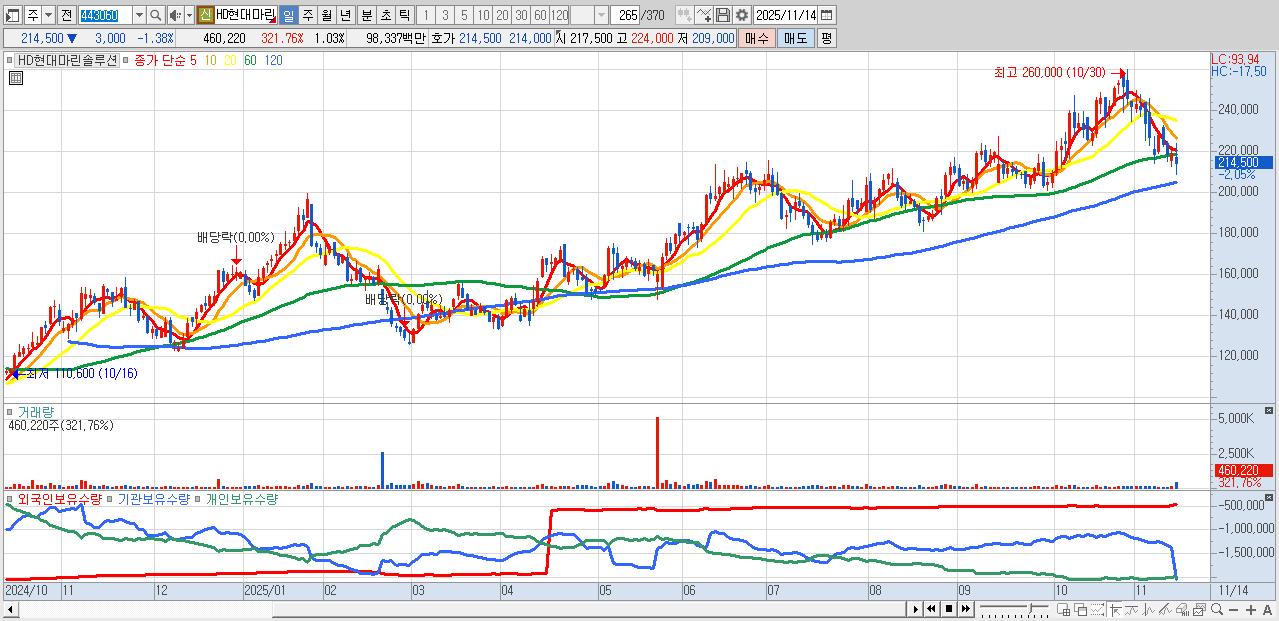The height and width of the screenshot is (621, 1279).
Task: Click the bottom magnifier zoom icon
Action: coord(1217,609)
